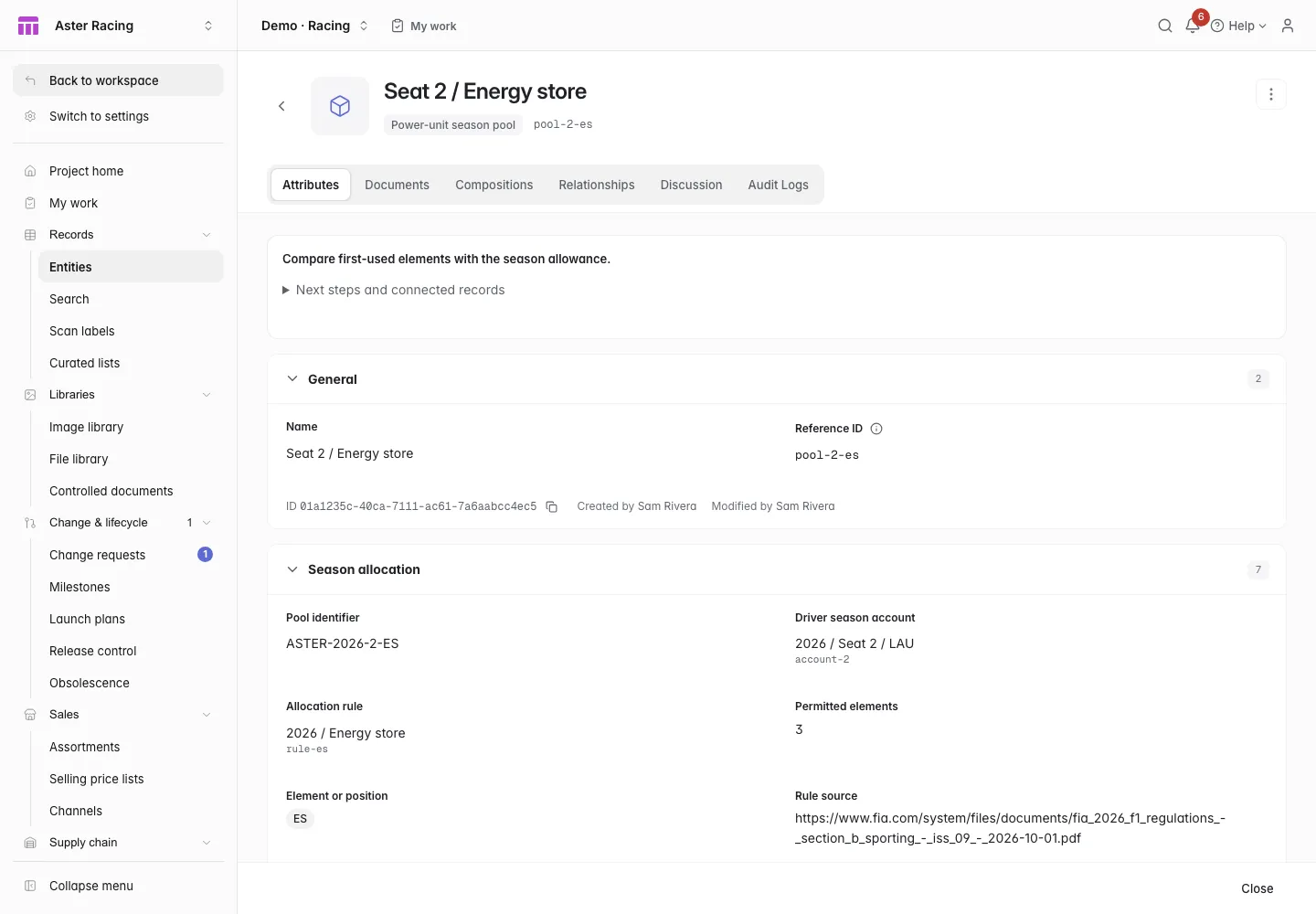Switch to the Audit Logs tab

779,185
